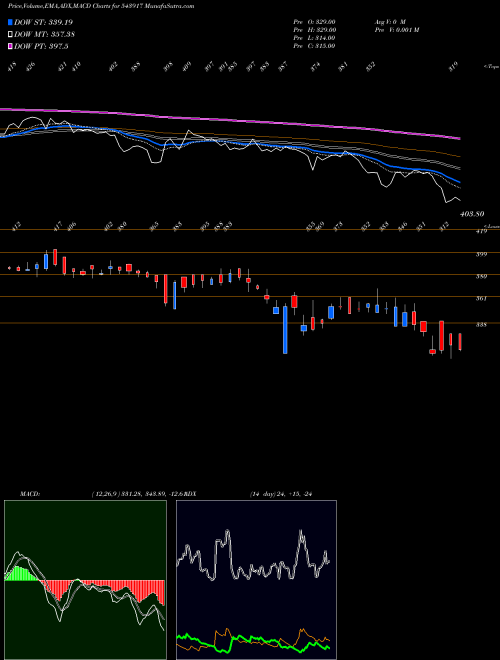Viewport: 500px width, 660px height.
Task: Click the 'Pre V: 0.001 M' volume text
Action: 396,30
